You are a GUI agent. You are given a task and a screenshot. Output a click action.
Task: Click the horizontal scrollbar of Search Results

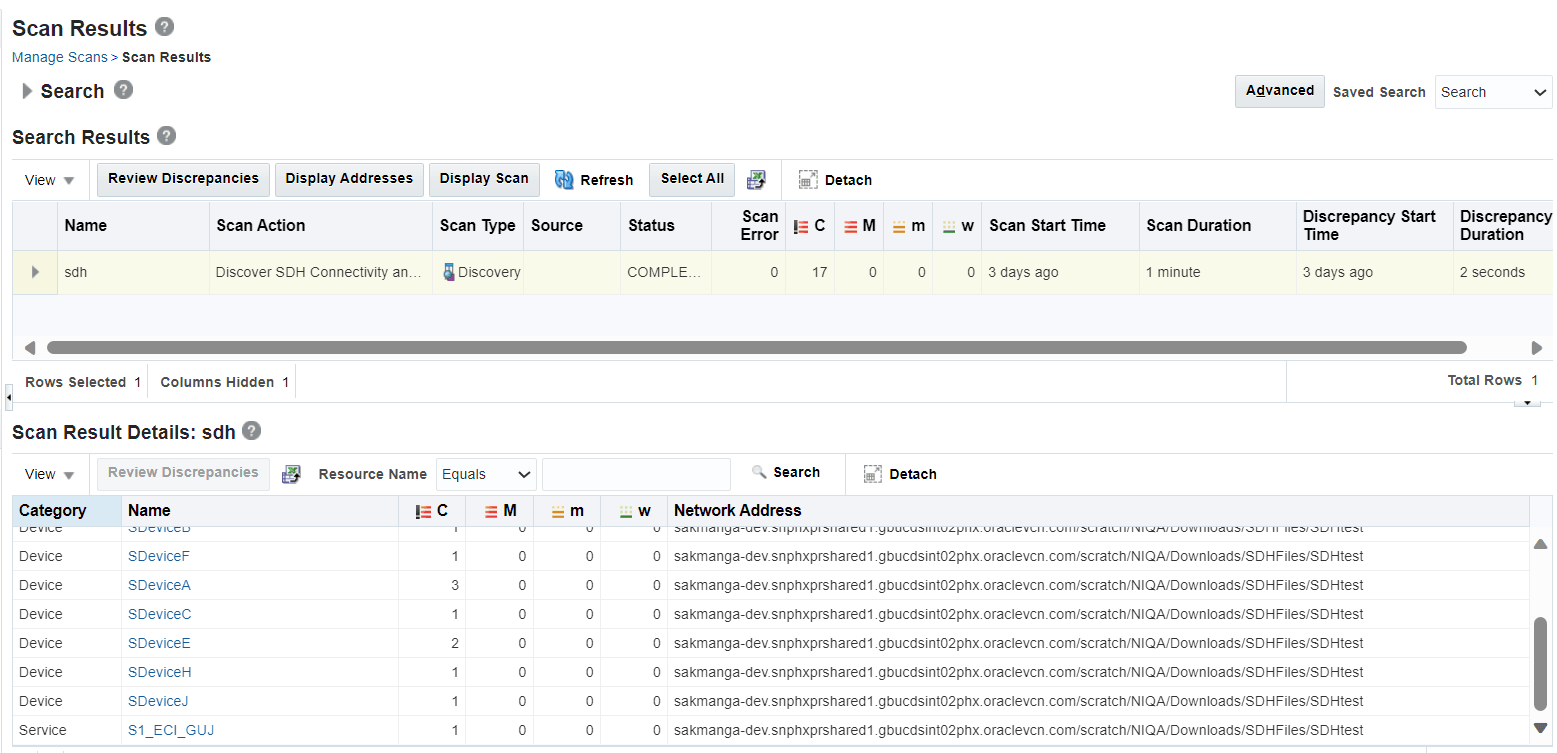click(x=756, y=348)
